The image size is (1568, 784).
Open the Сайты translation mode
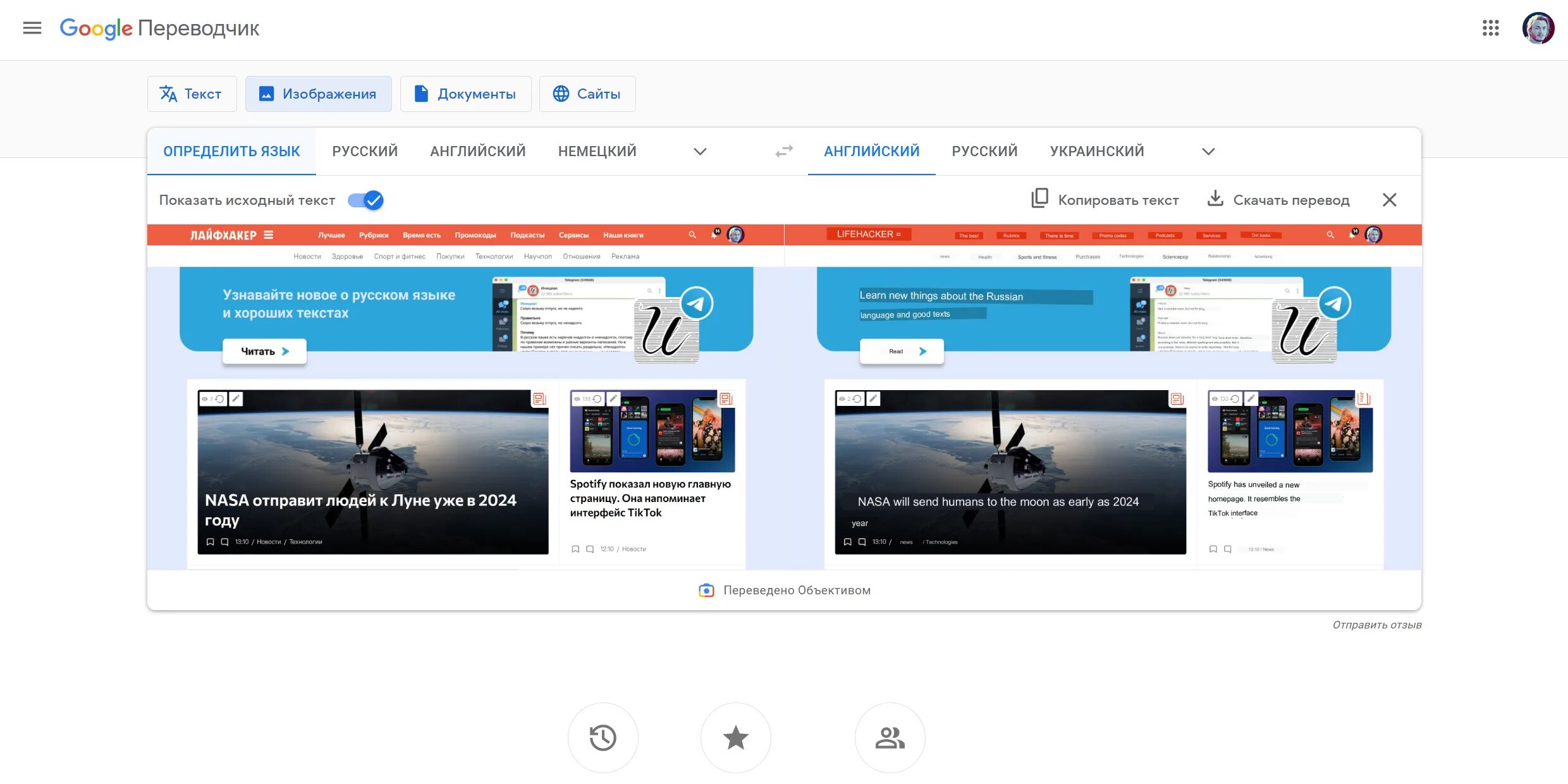click(x=587, y=94)
